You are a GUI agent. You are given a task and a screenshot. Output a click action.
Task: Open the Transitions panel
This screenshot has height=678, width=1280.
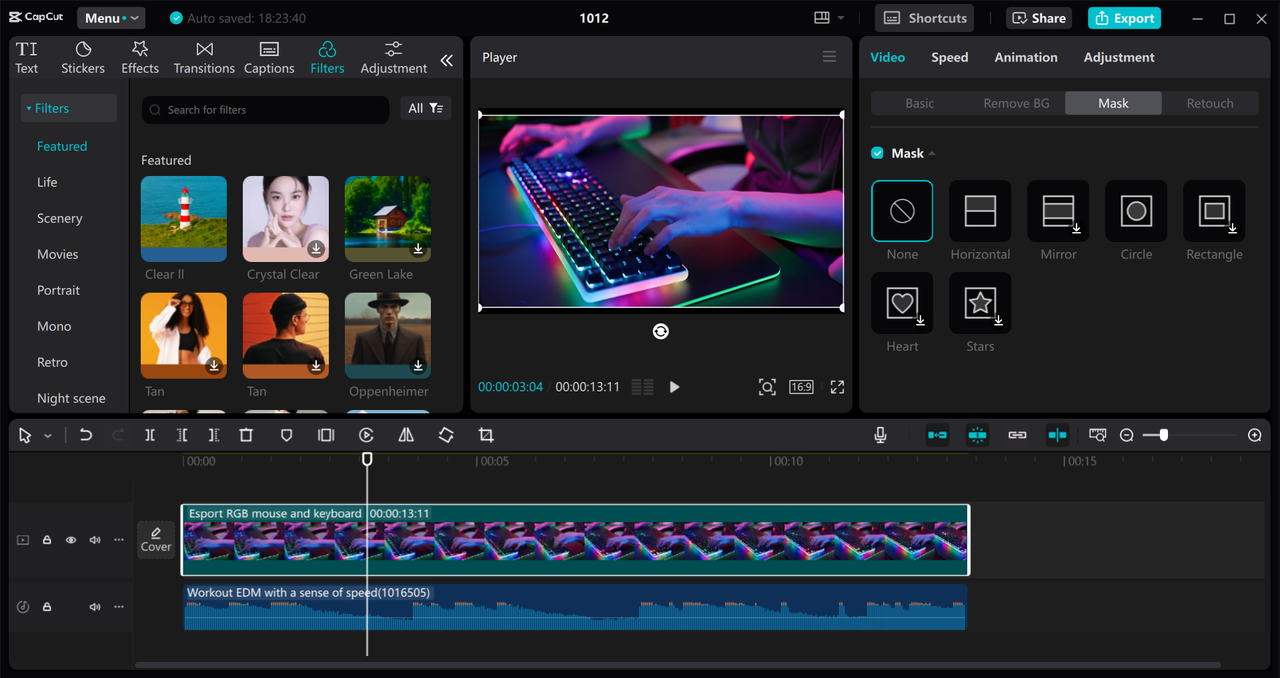point(204,58)
